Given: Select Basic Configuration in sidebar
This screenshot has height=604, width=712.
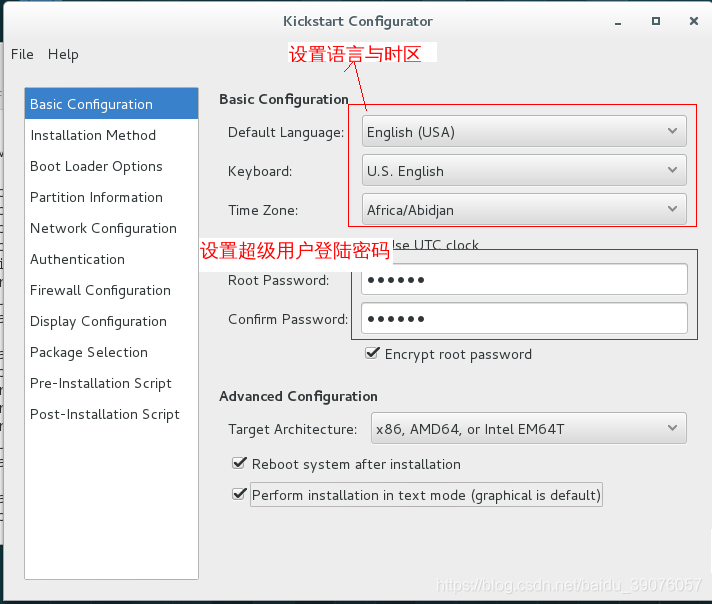Looking at the screenshot, I should click(111, 104).
